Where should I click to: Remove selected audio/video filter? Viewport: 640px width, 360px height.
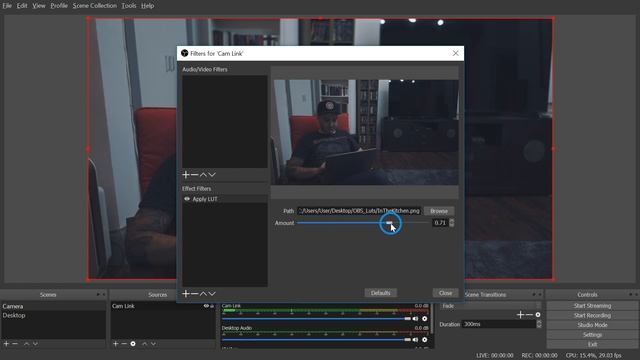click(194, 175)
